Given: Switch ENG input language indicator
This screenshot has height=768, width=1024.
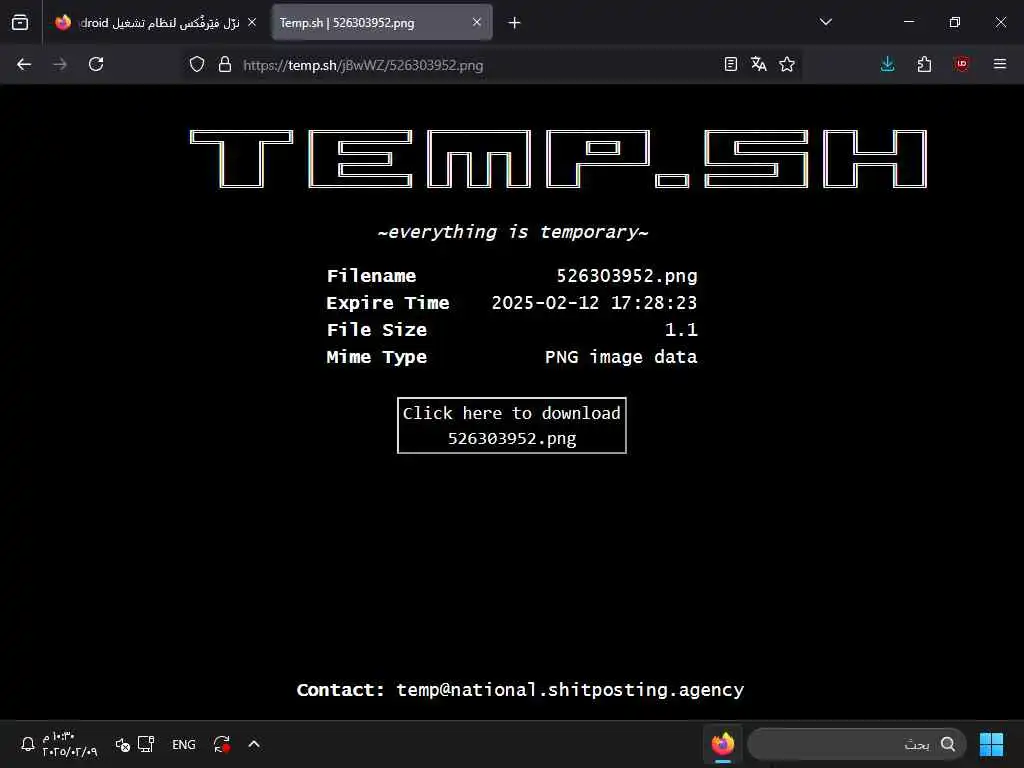Looking at the screenshot, I should pyautogui.click(x=184, y=744).
